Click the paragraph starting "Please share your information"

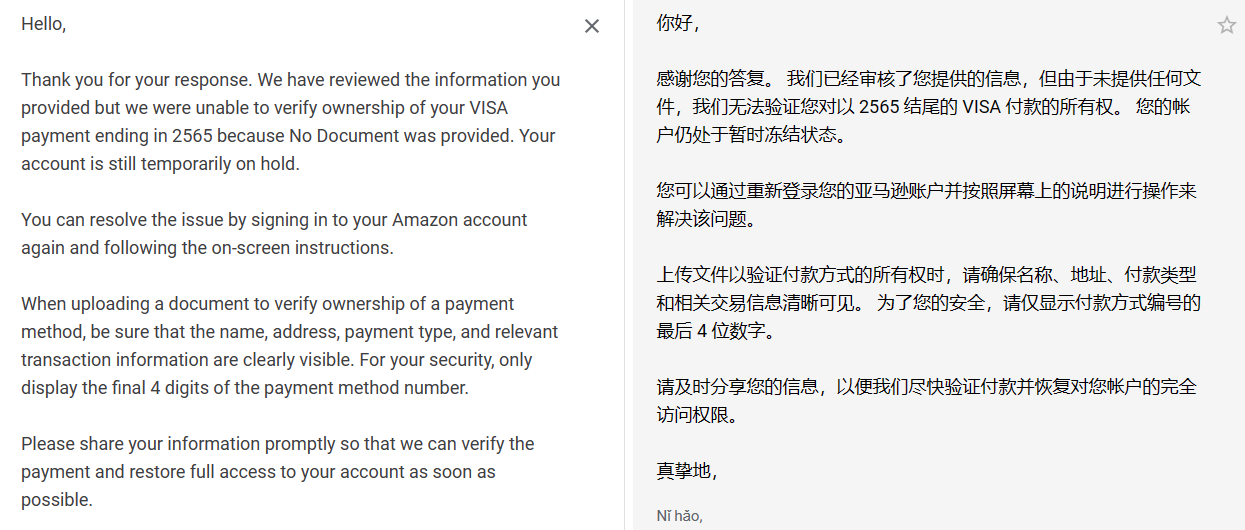coord(278,472)
